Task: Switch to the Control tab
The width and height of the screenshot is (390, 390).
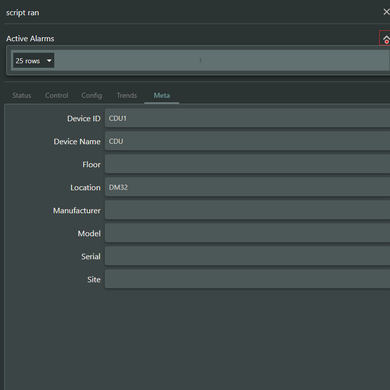Action: 56,95
